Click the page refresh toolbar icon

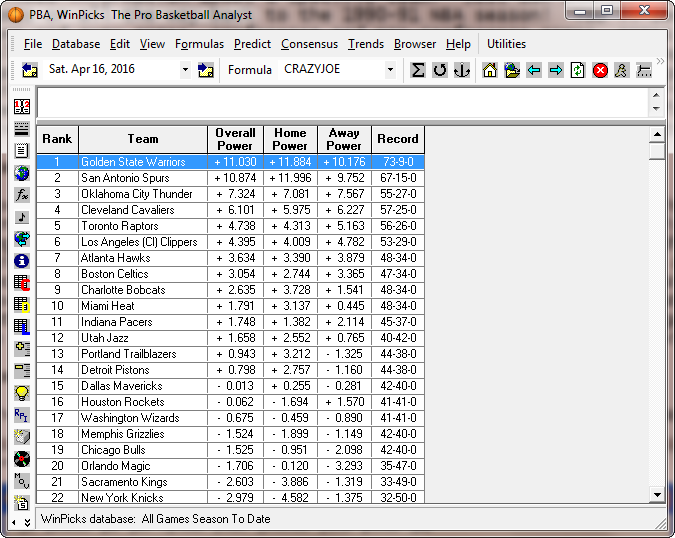pos(578,70)
